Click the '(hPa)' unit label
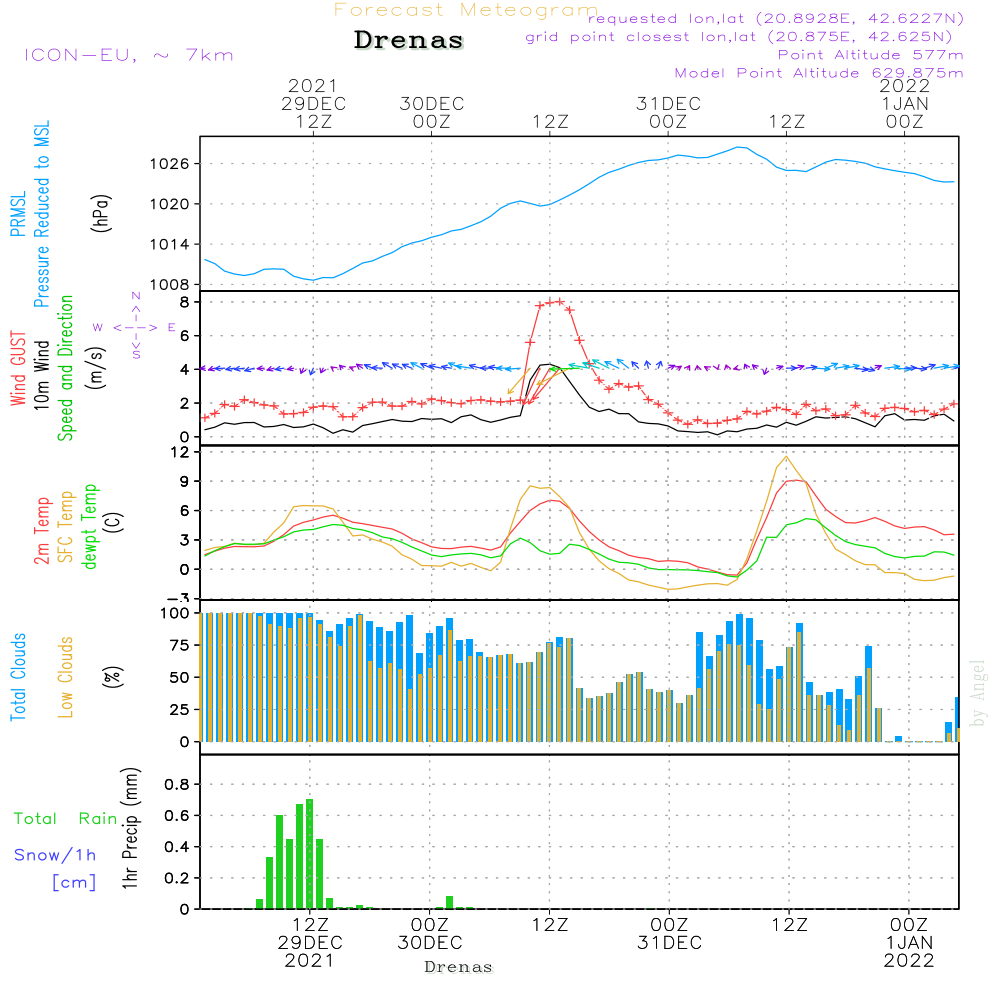Screen dimensions: 1000x1000 point(101,213)
